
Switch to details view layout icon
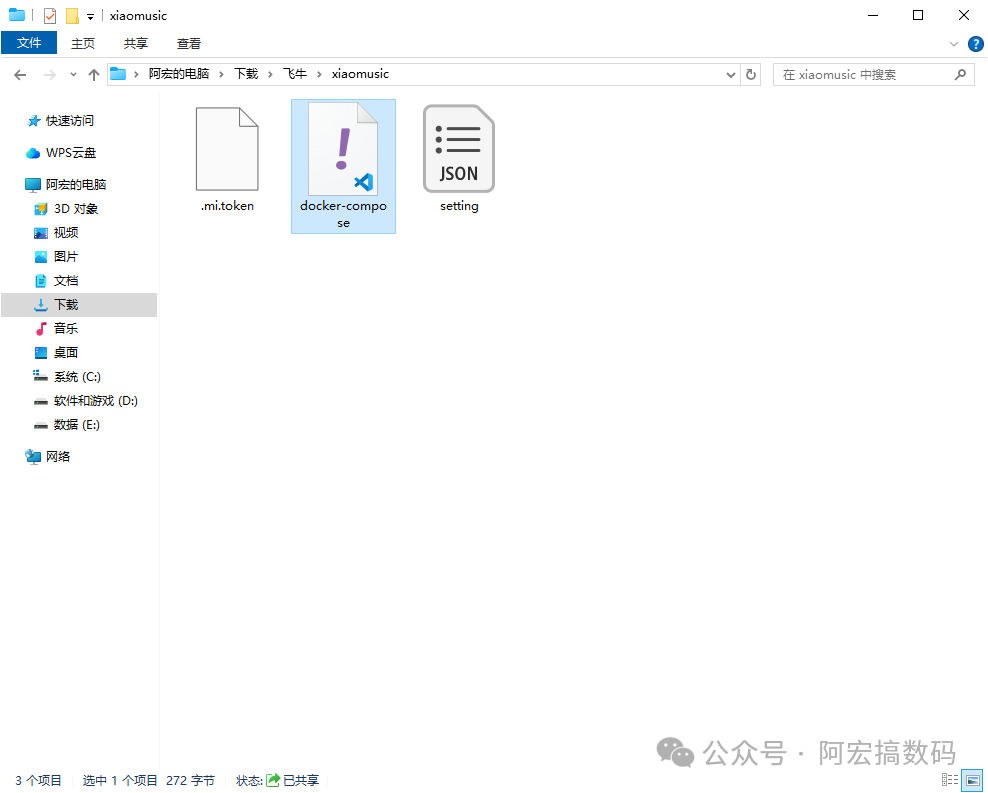pos(950,780)
